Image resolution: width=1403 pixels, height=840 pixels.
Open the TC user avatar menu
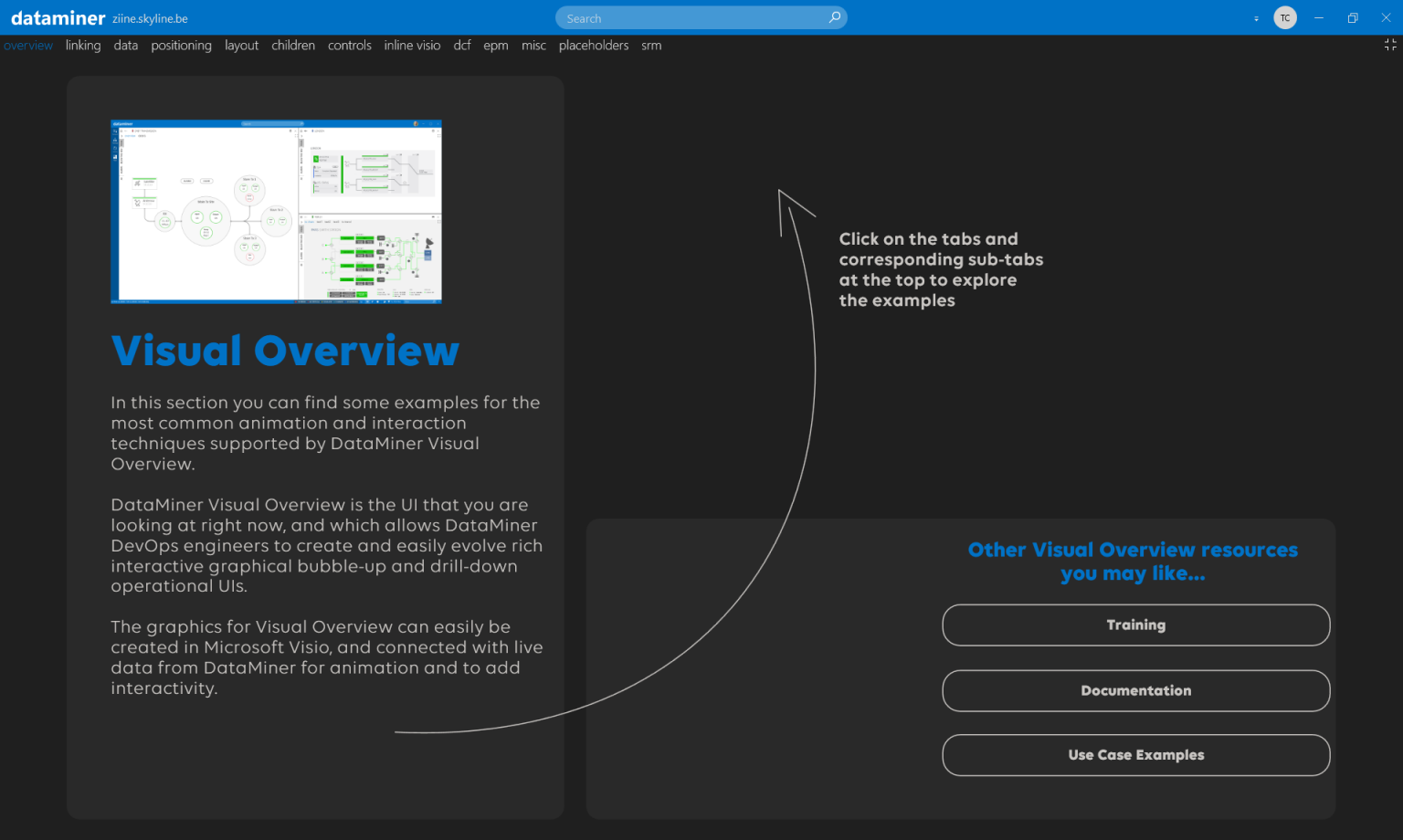click(1284, 17)
